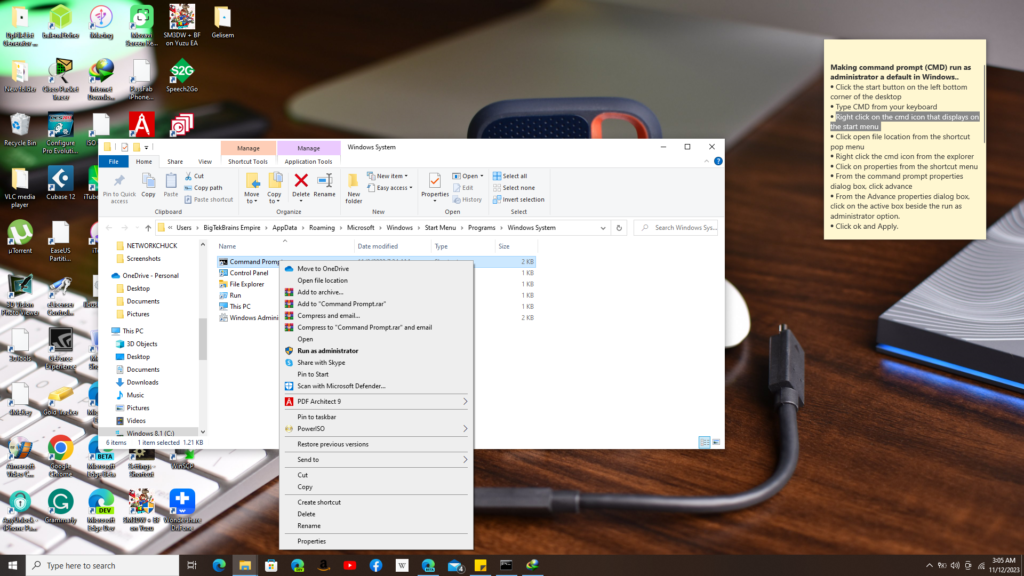Image resolution: width=1024 pixels, height=576 pixels.
Task: Click Select all in the ribbon
Action: [x=510, y=176]
